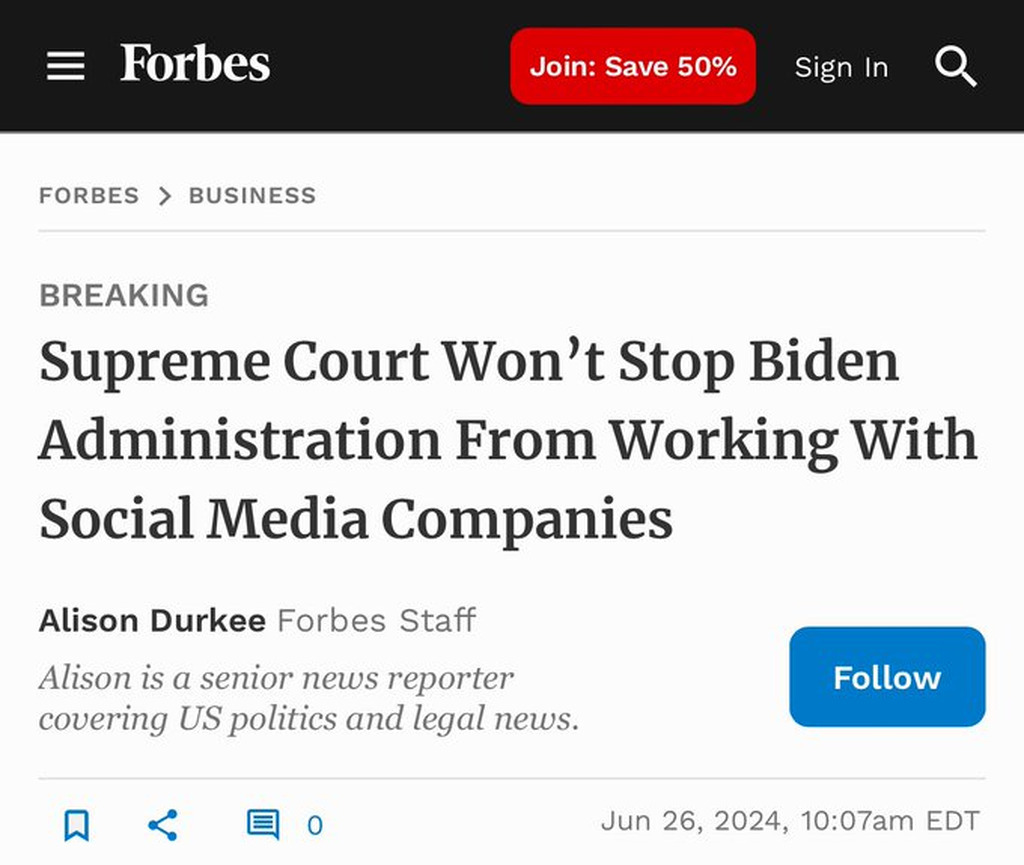This screenshot has height=865, width=1024.
Task: Click the author bio description text
Action: [x=309, y=698]
